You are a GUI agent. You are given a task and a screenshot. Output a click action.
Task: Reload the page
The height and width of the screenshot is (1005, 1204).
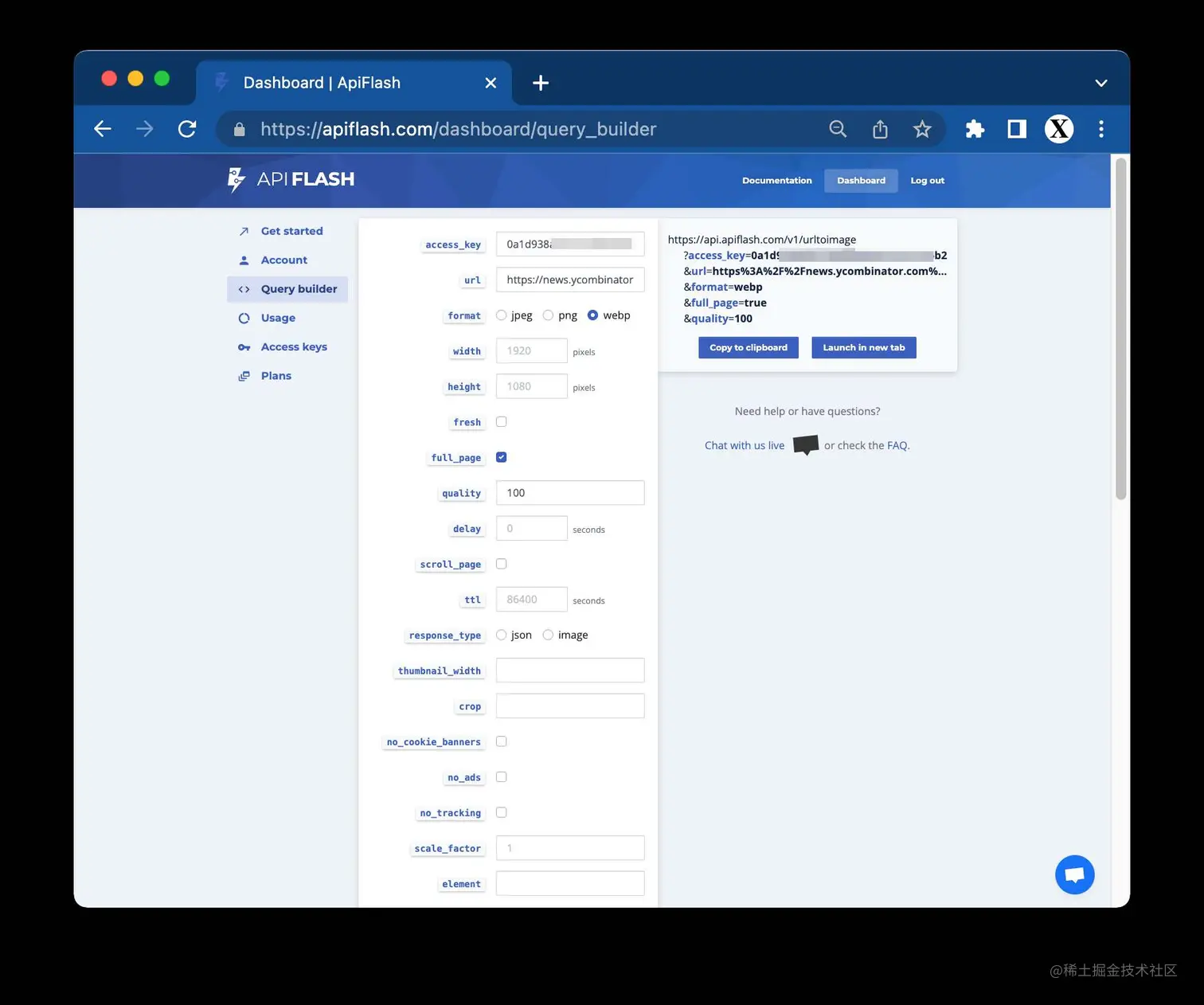click(186, 128)
